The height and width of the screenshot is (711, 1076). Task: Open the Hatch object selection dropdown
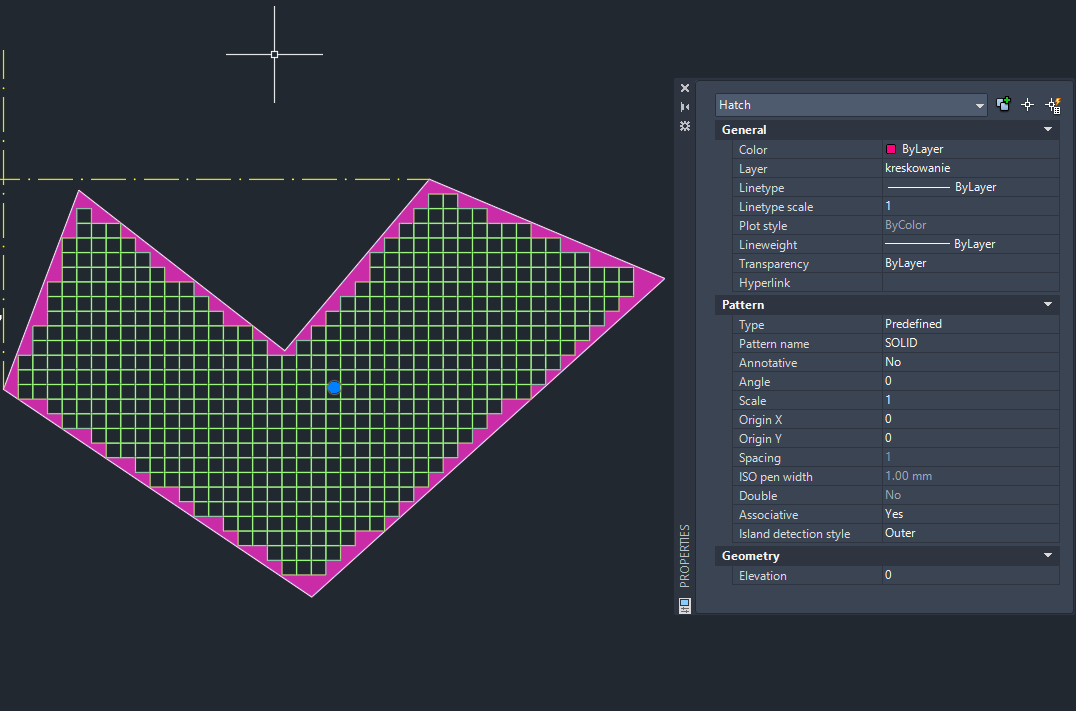[978, 104]
